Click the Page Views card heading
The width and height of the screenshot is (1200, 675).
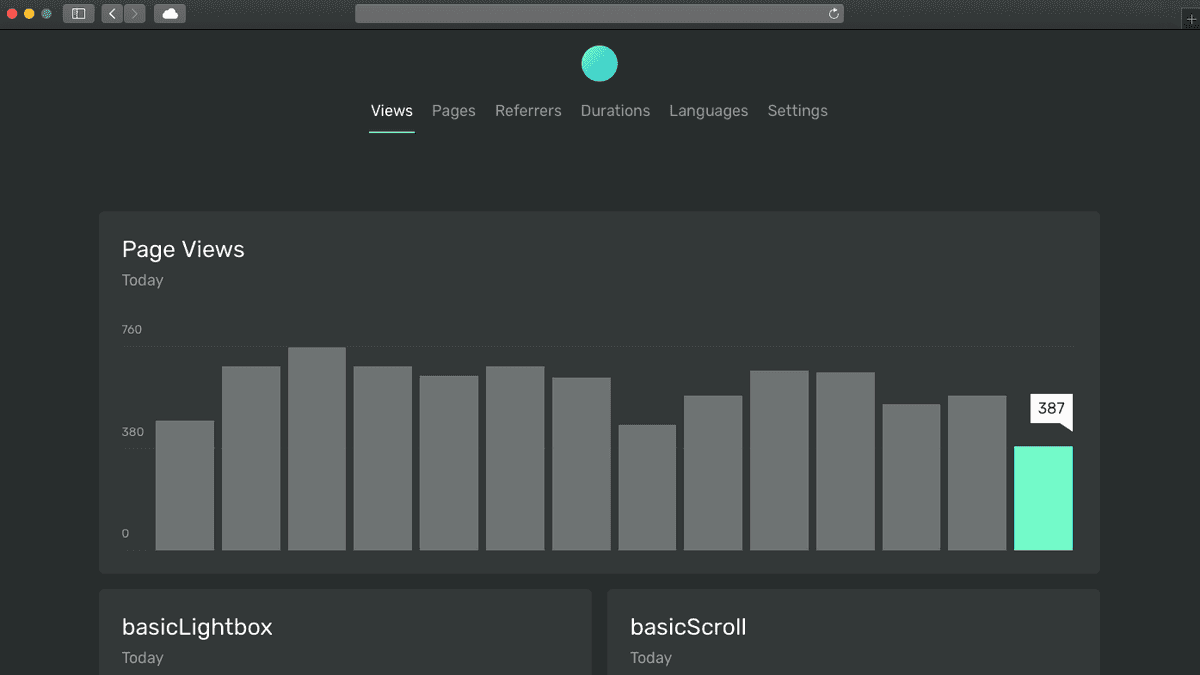[183, 249]
